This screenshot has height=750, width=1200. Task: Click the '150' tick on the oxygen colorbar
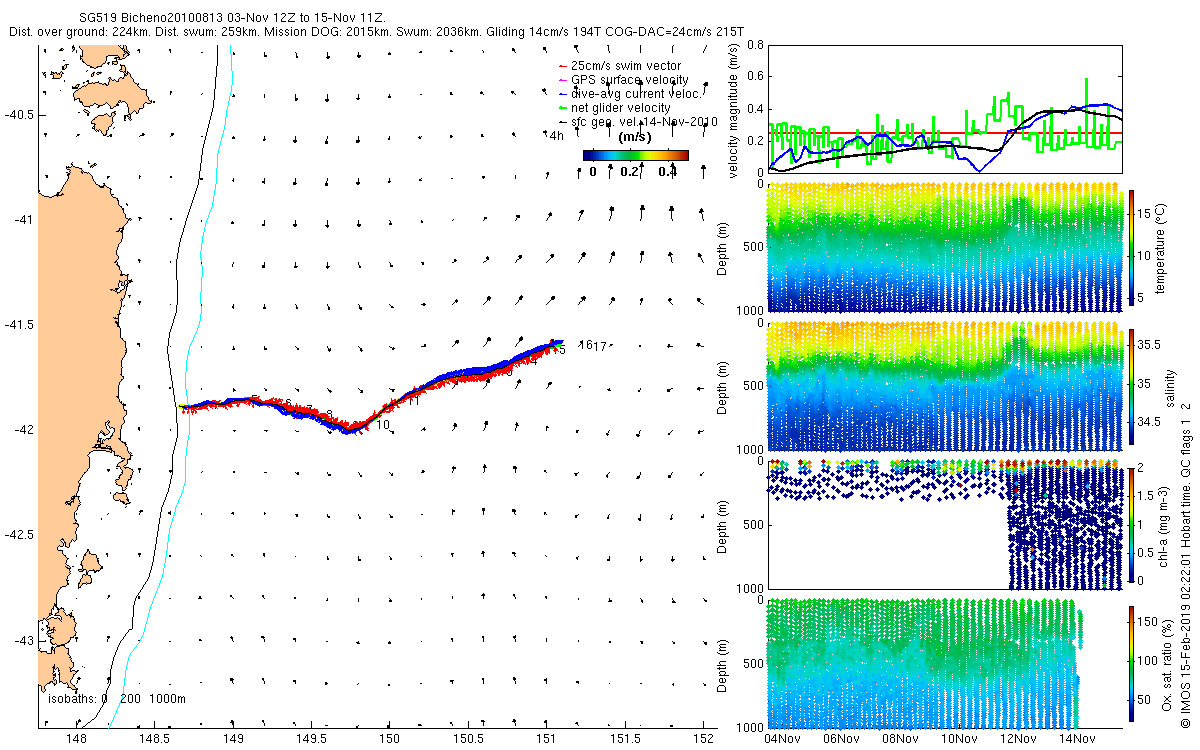pyautogui.click(x=1150, y=624)
